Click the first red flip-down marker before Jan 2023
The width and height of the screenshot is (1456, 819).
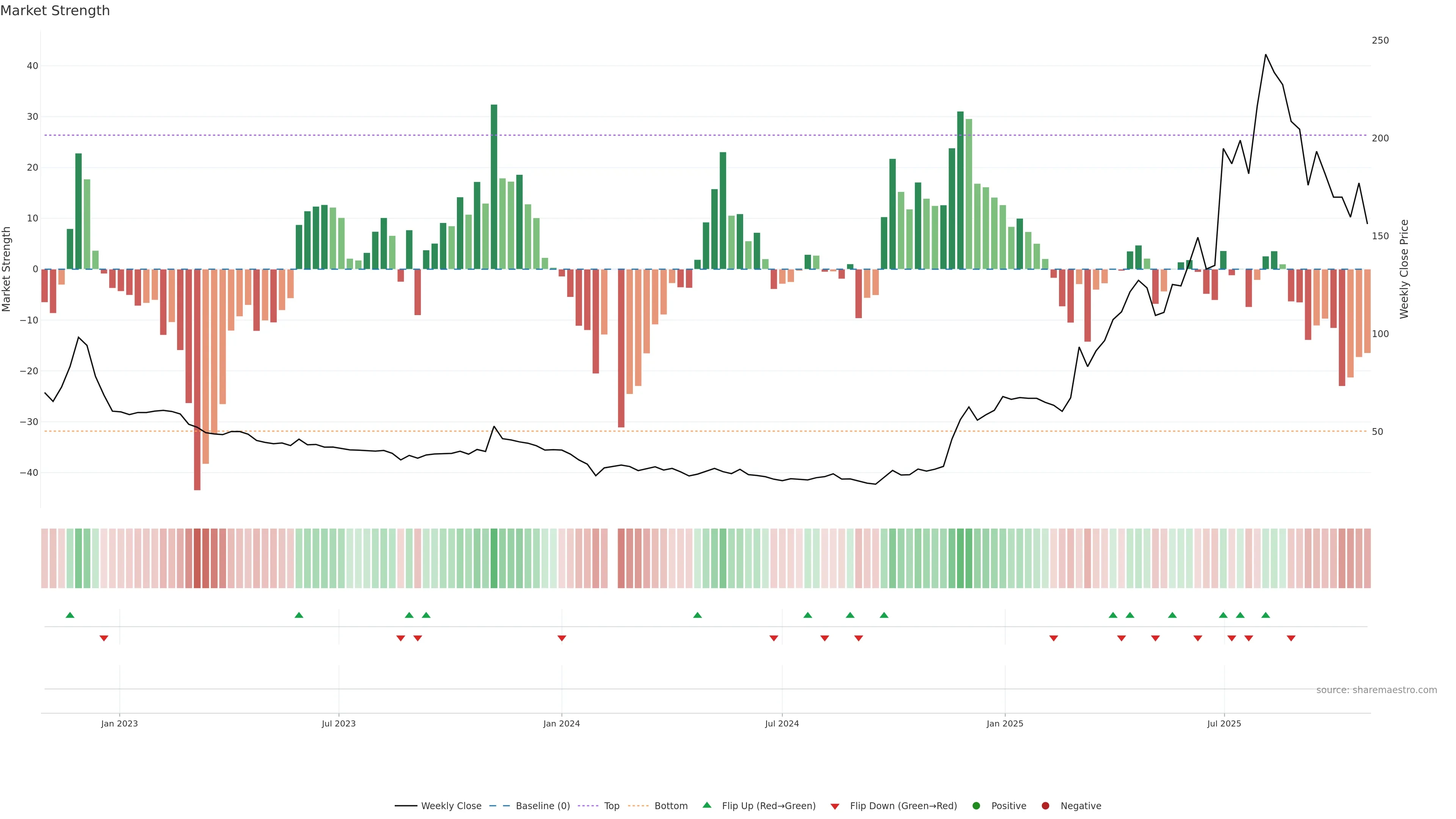point(104,638)
